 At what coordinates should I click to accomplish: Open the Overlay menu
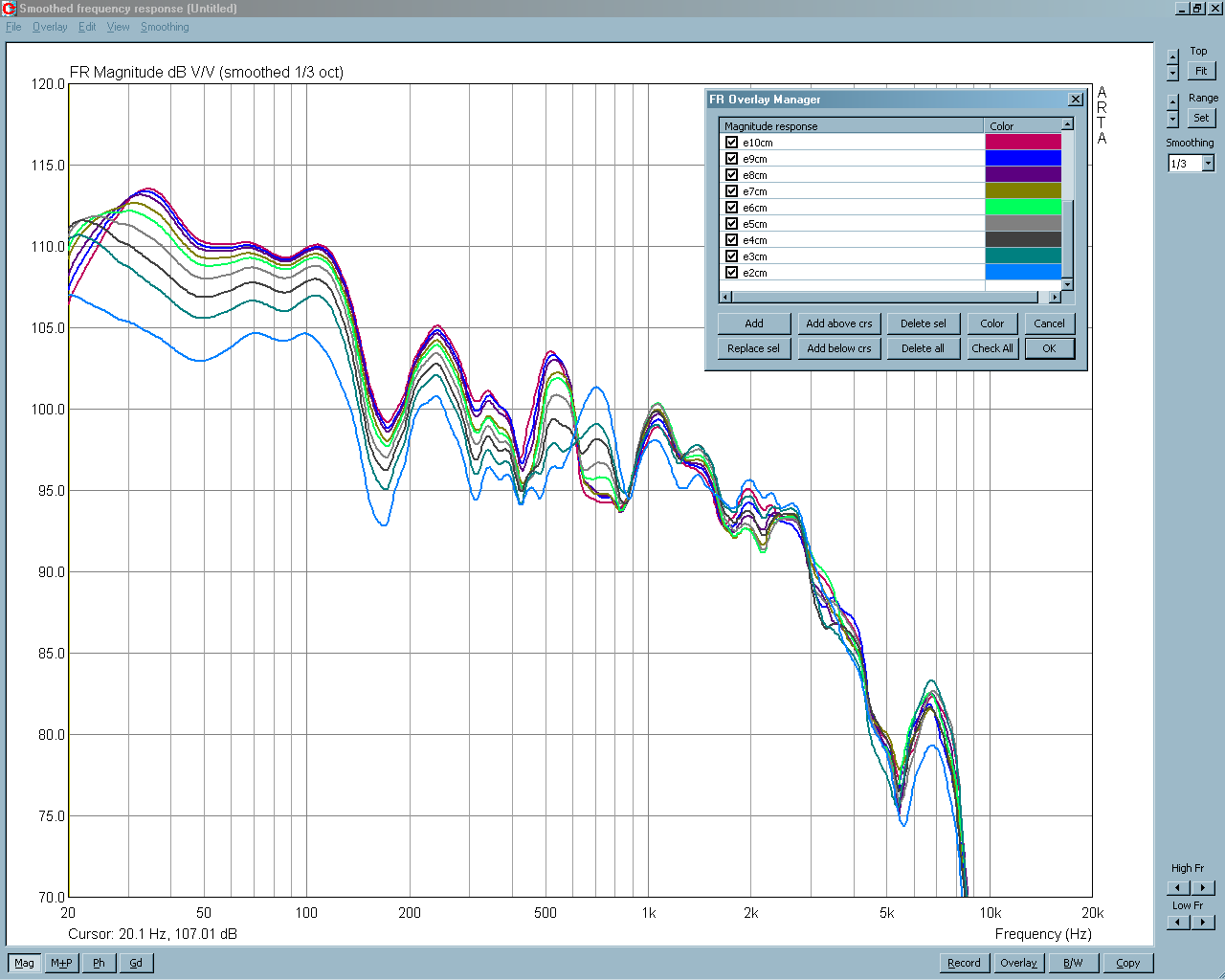point(50,27)
